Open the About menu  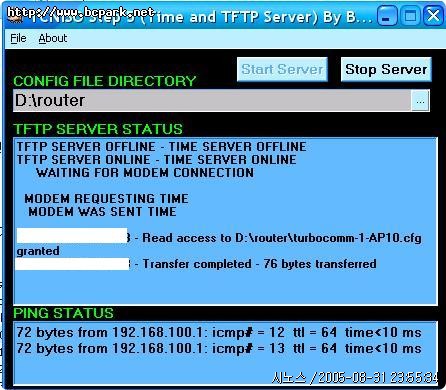(x=53, y=38)
